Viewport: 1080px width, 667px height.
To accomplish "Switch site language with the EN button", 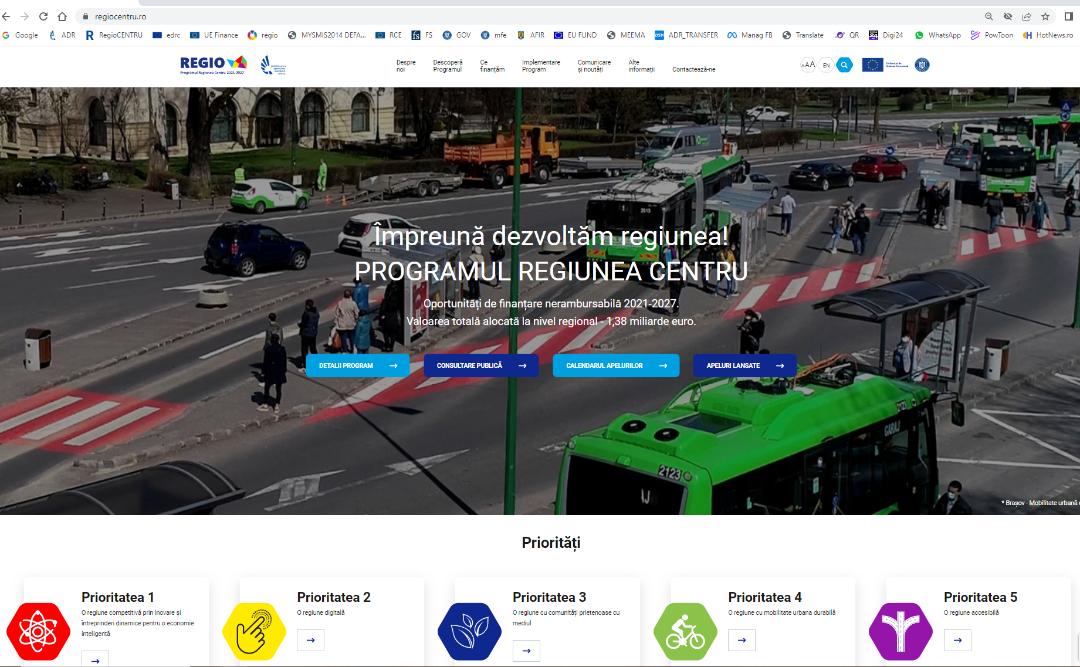I will tap(827, 65).
